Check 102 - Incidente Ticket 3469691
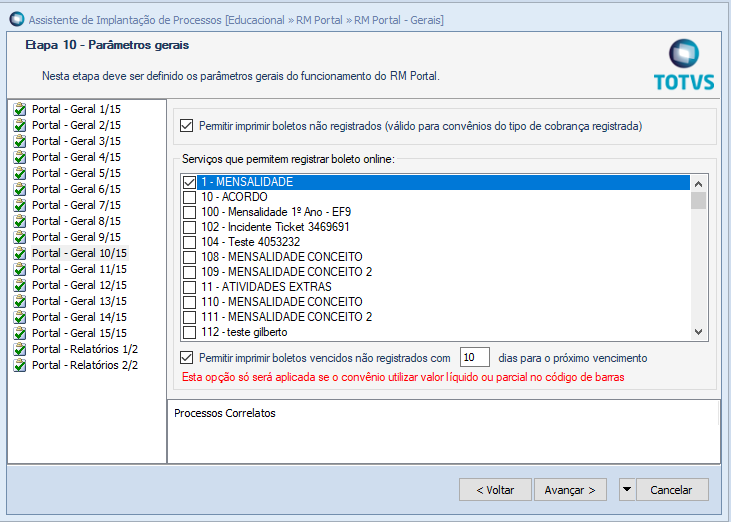The width and height of the screenshot is (731, 522). 189,227
